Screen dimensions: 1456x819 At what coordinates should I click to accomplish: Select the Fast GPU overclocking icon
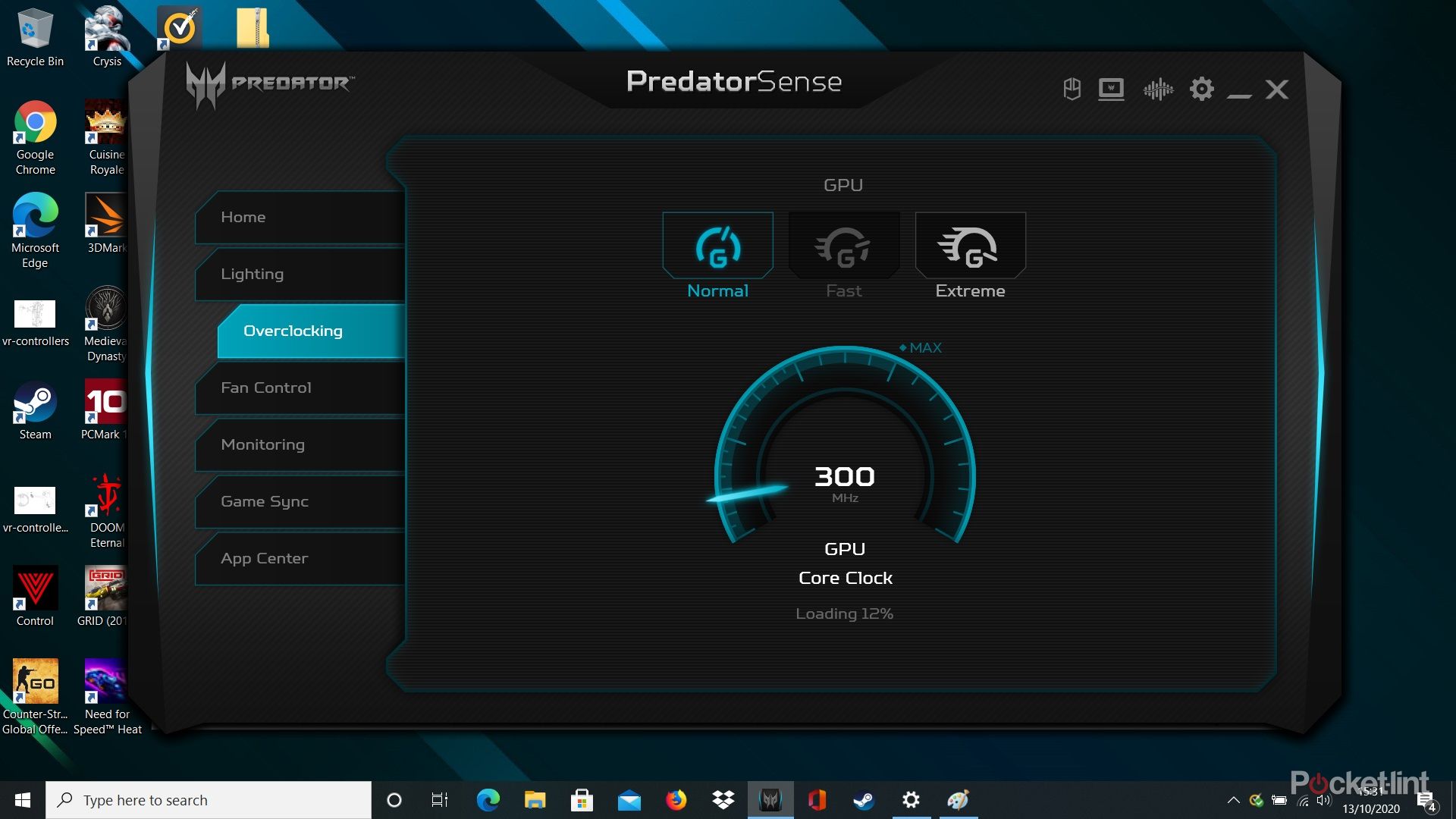pyautogui.click(x=844, y=245)
